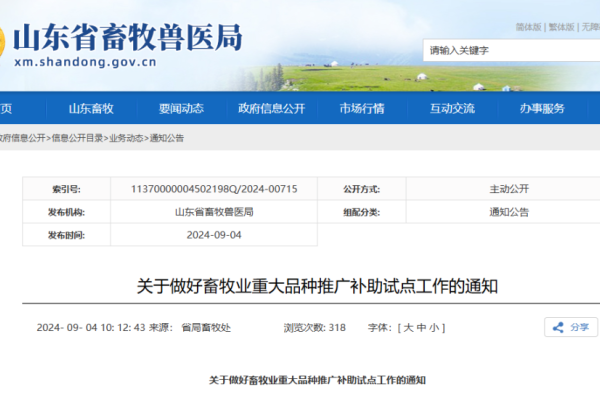Select view count 浏览次数: 318
This screenshot has height=400, width=600.
coord(315,328)
